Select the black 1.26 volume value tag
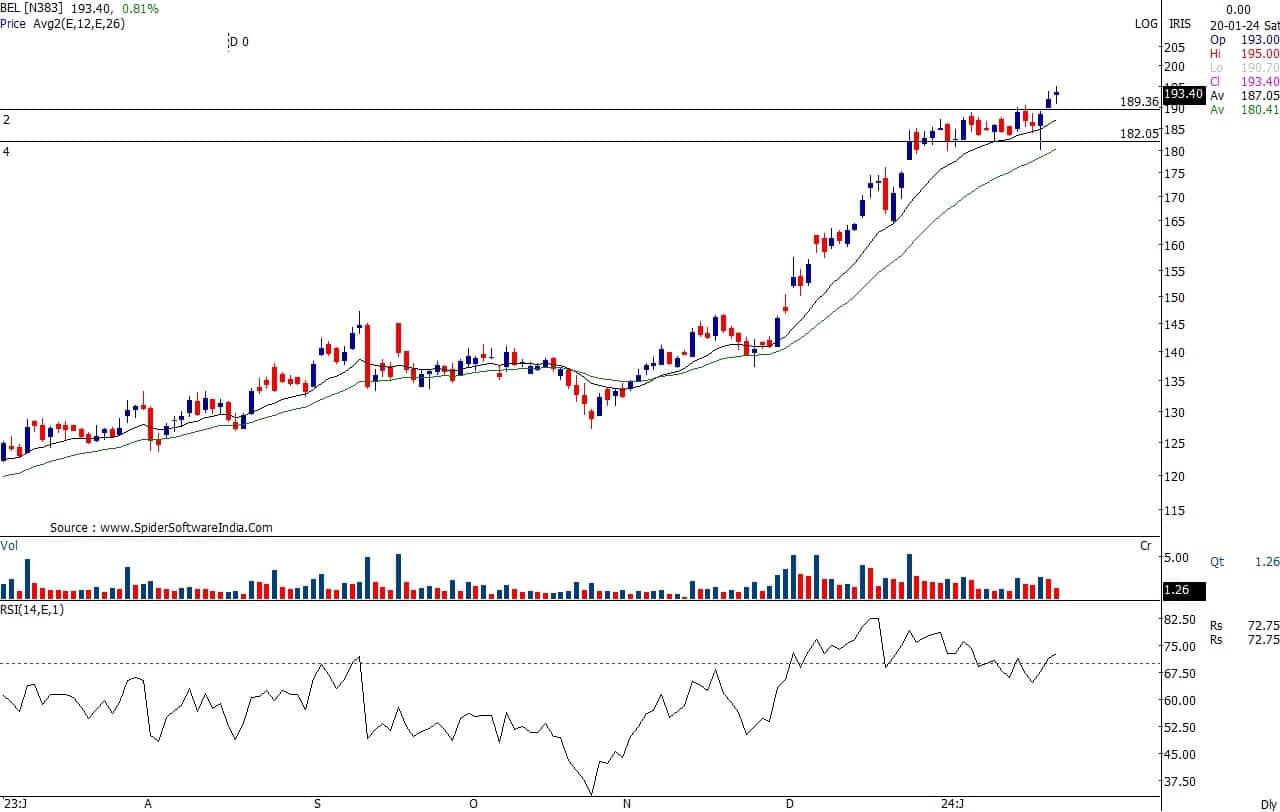 point(1178,590)
